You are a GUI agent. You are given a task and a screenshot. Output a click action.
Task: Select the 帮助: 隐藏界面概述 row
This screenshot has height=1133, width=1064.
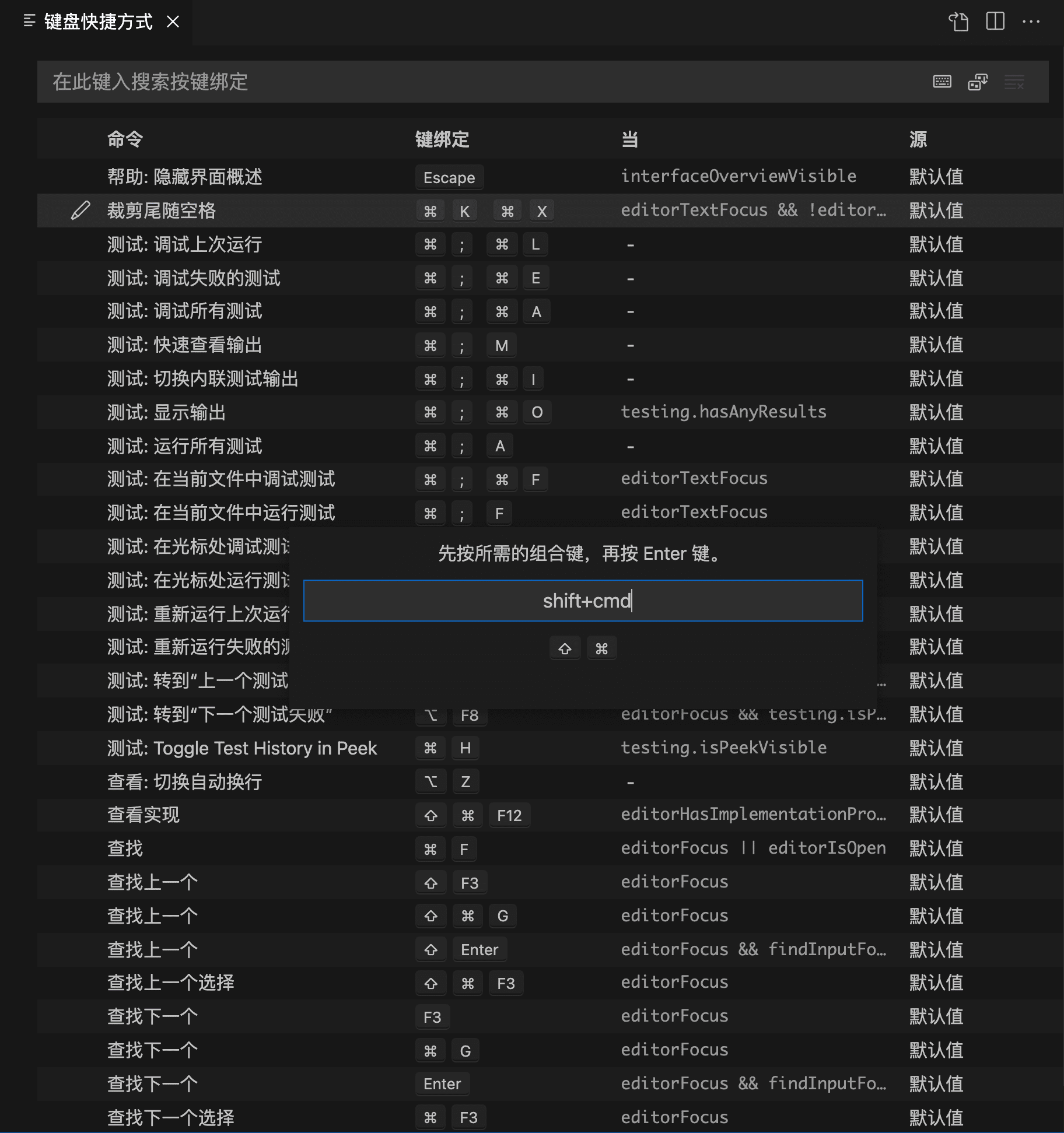click(x=549, y=177)
